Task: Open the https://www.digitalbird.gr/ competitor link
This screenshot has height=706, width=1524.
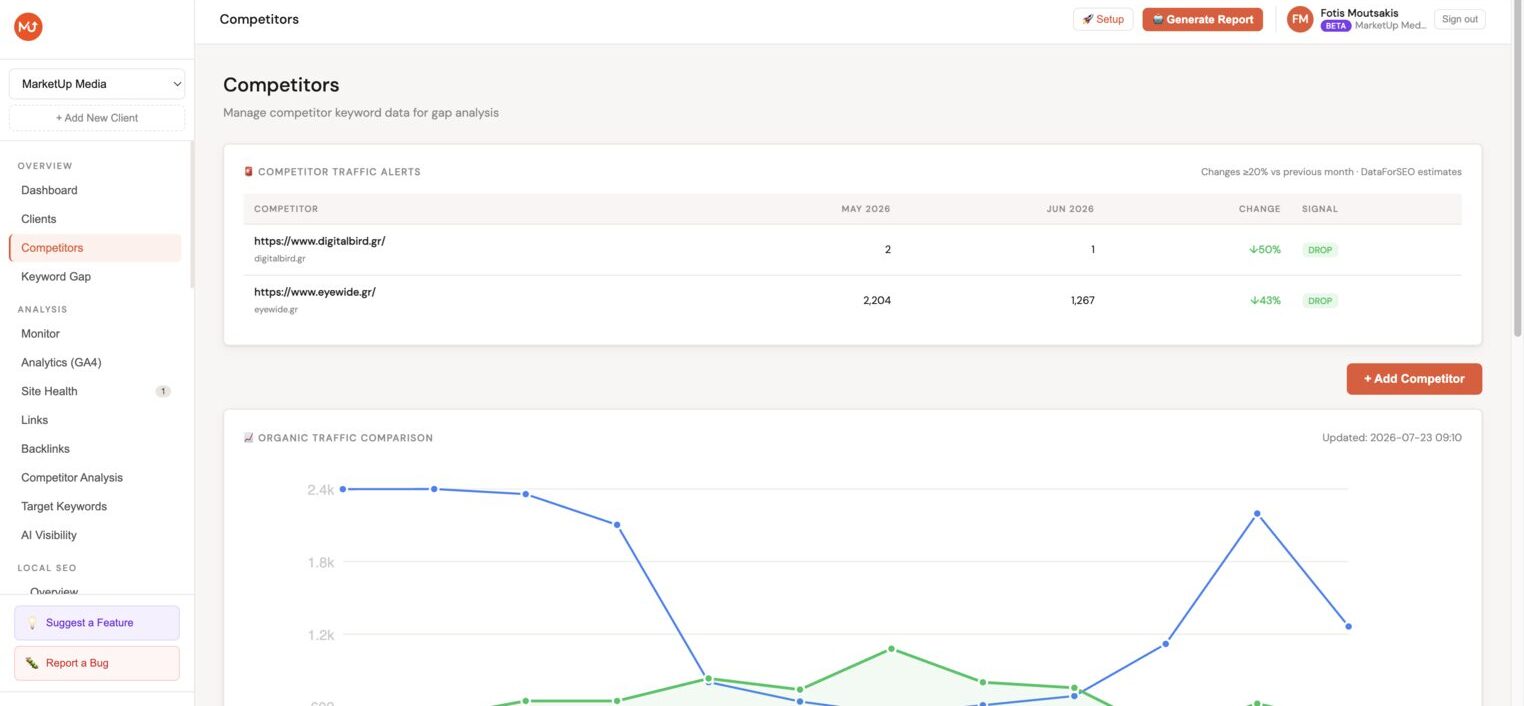Action: click(319, 241)
